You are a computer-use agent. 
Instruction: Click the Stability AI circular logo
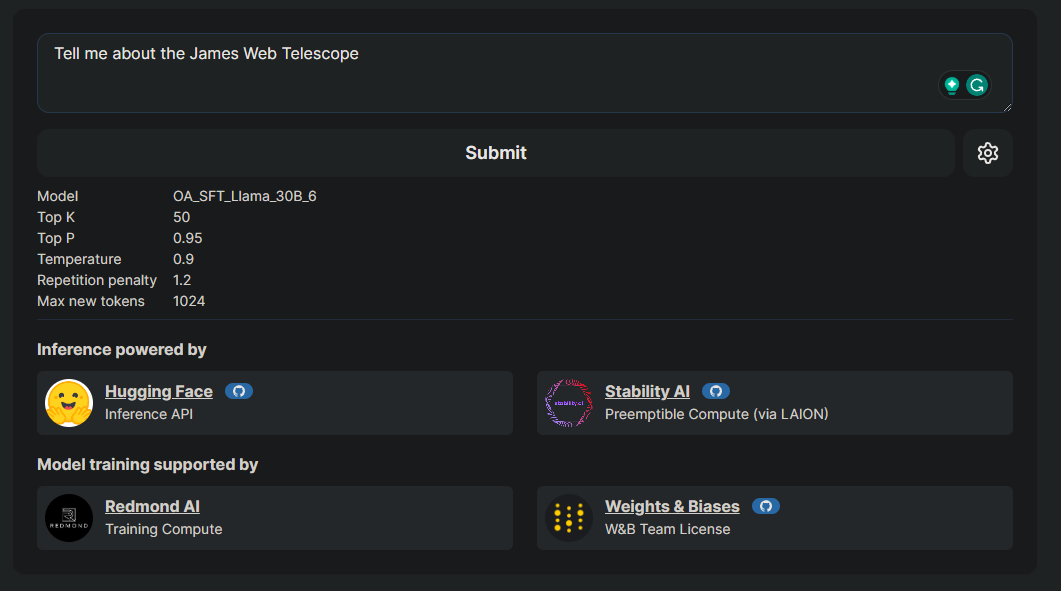(569, 403)
